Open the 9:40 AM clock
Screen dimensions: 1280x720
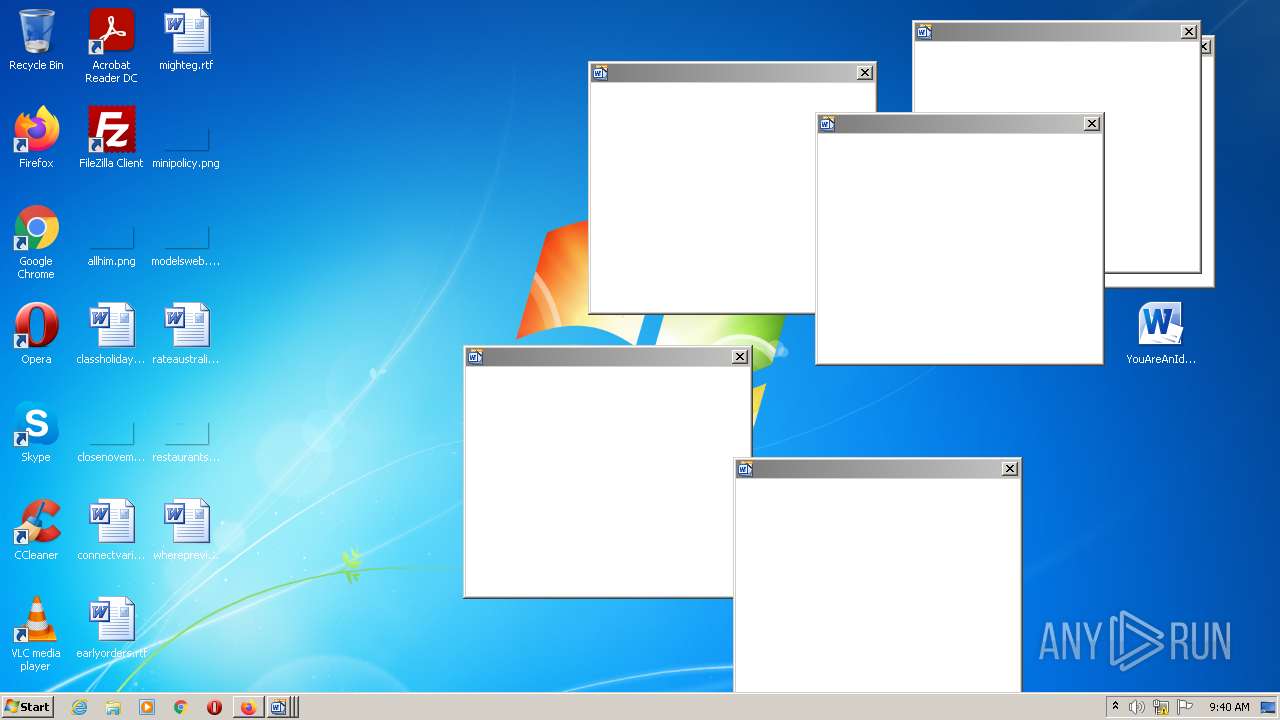point(1229,707)
